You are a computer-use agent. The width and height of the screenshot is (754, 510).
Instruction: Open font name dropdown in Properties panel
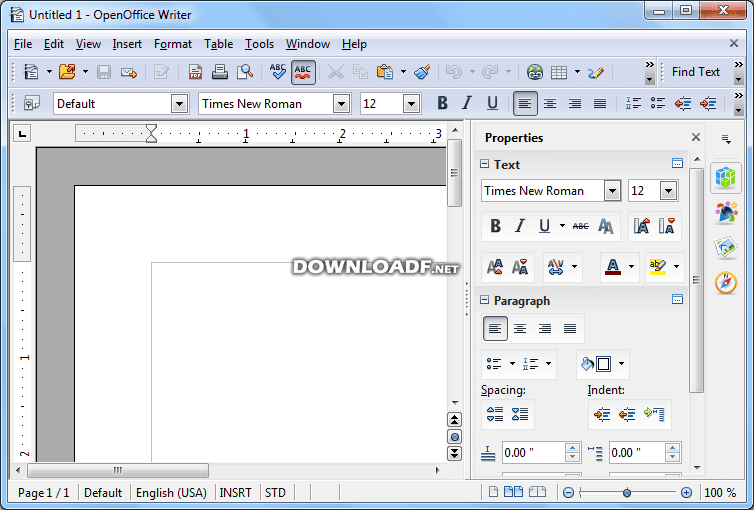point(612,191)
